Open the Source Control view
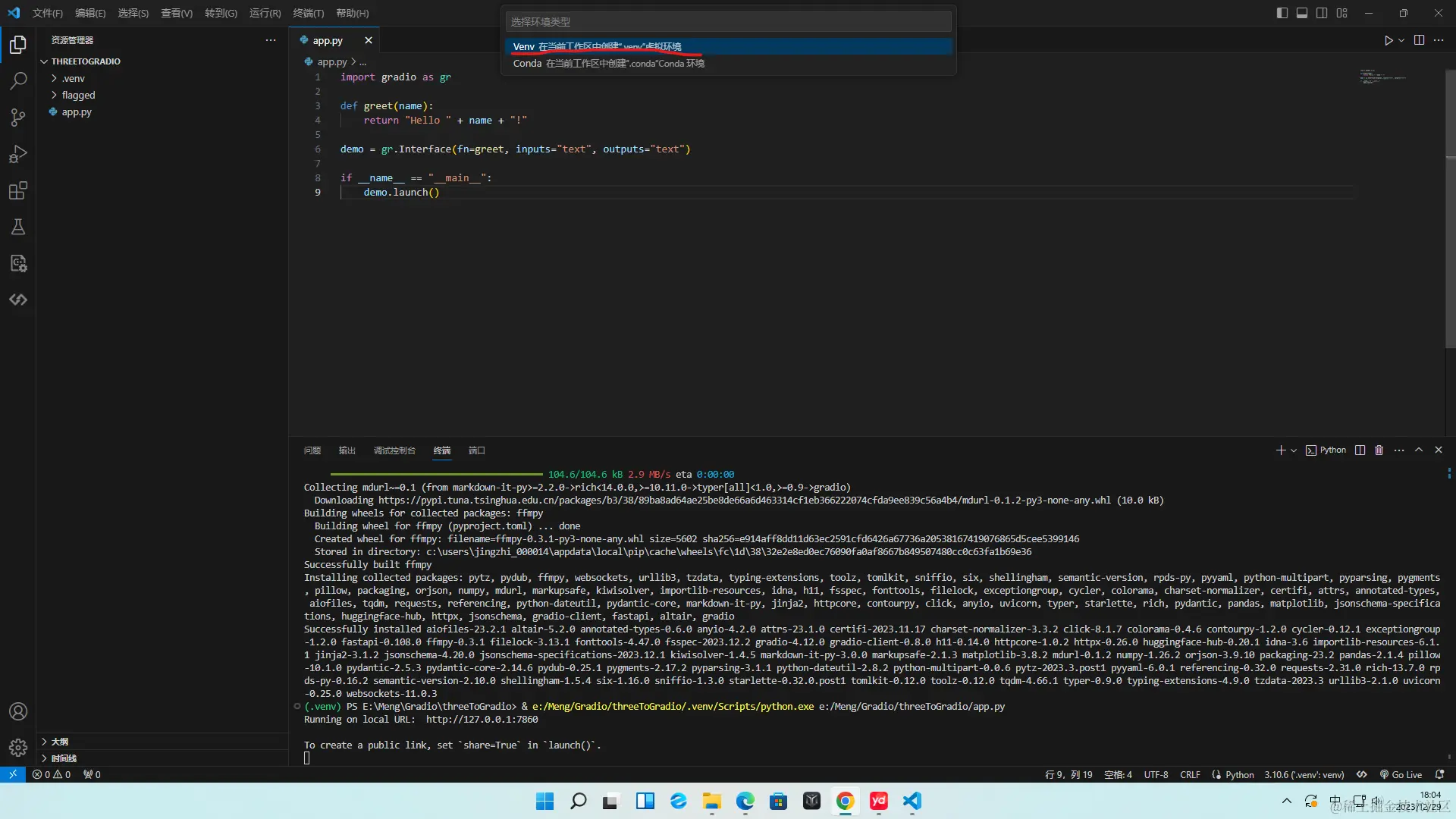1456x819 pixels. click(18, 117)
